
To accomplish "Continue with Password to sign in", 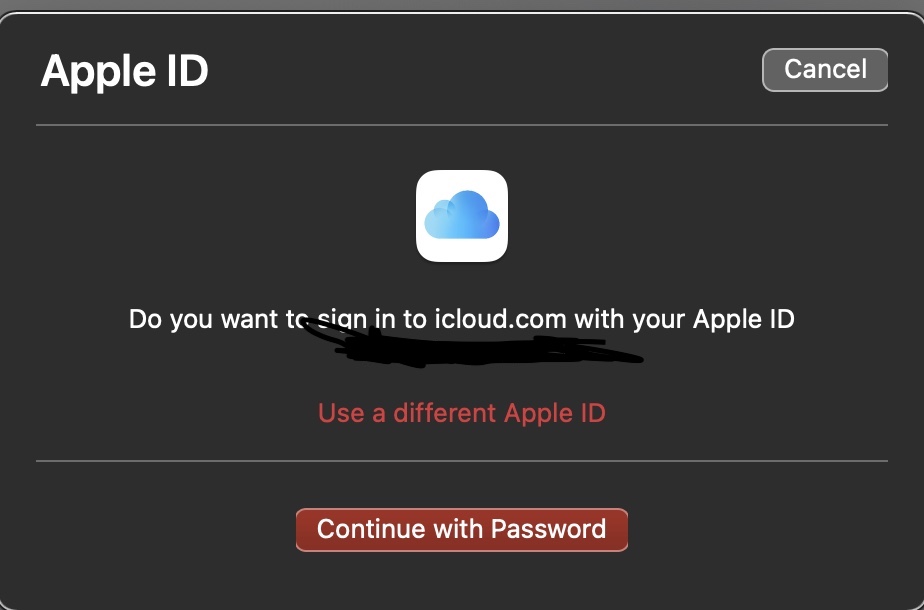I will click(461, 529).
